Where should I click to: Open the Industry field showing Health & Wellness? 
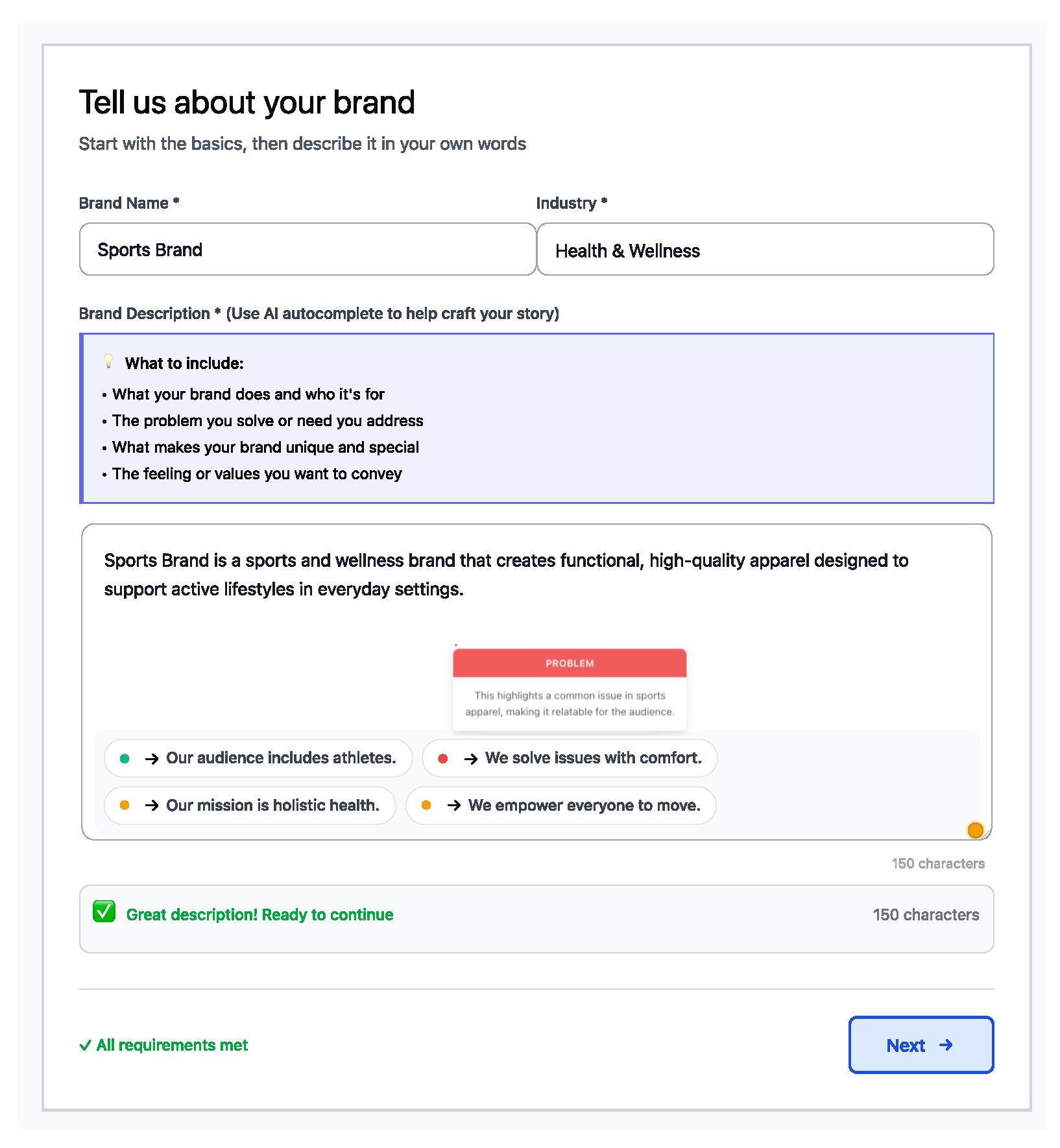pos(765,250)
